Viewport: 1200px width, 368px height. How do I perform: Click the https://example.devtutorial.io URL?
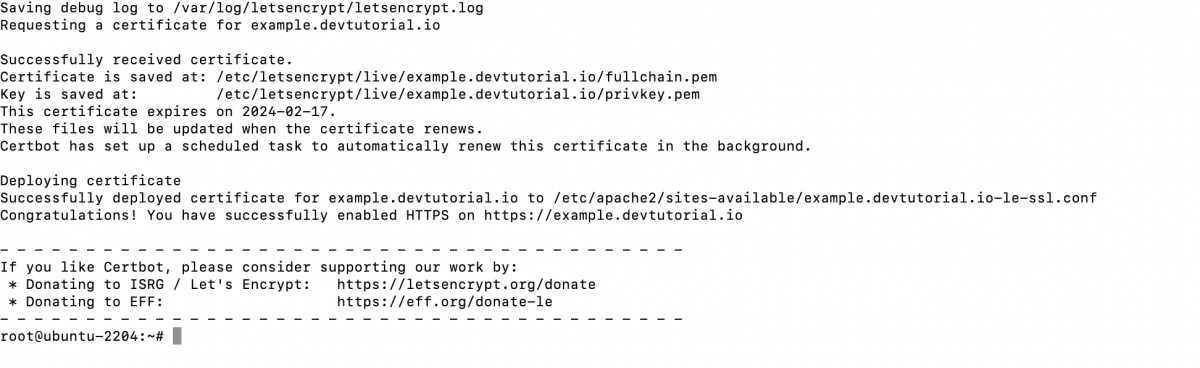pyautogui.click(x=613, y=215)
